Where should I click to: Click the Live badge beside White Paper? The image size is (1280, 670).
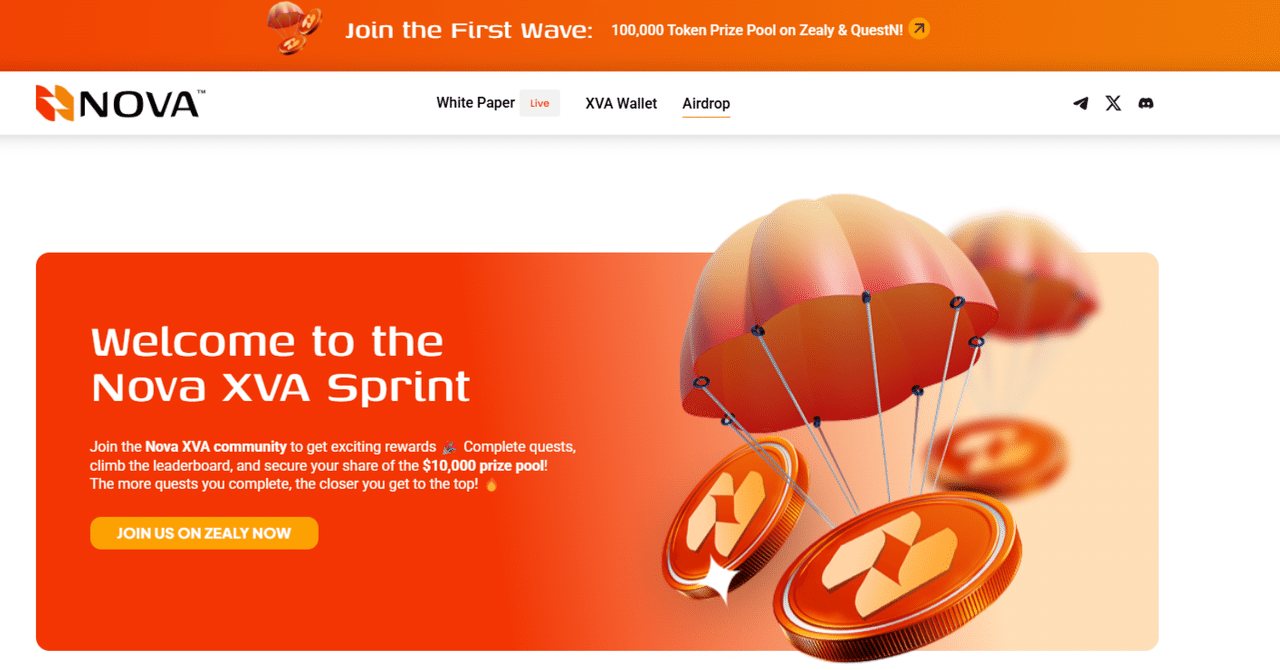click(540, 103)
